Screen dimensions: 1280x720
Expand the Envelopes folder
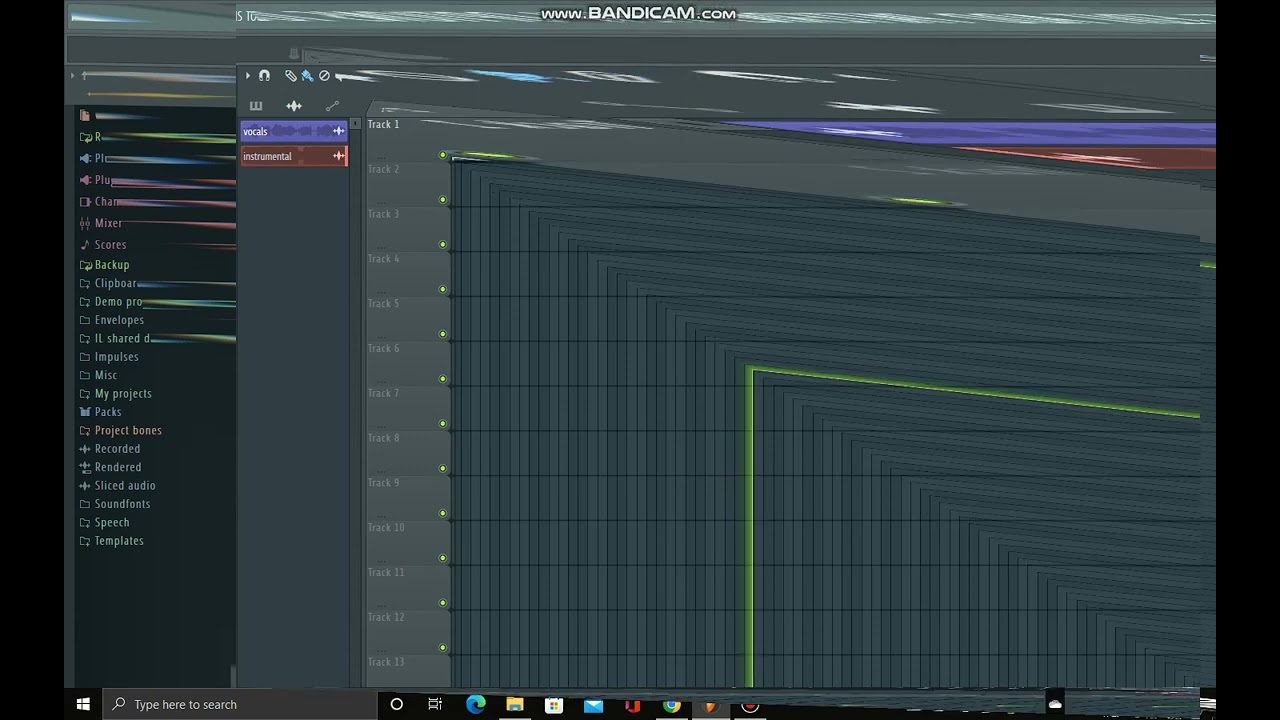[112, 320]
